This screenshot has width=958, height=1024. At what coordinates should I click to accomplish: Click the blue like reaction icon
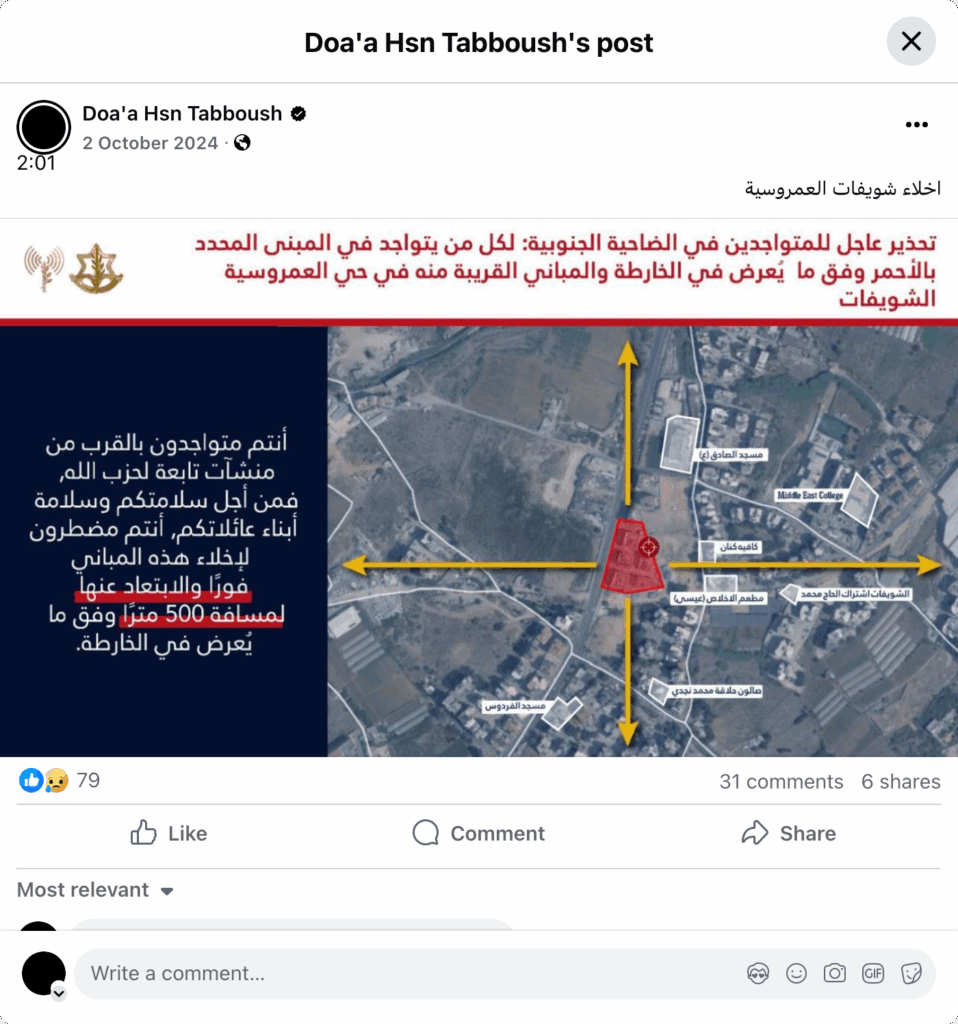31,780
